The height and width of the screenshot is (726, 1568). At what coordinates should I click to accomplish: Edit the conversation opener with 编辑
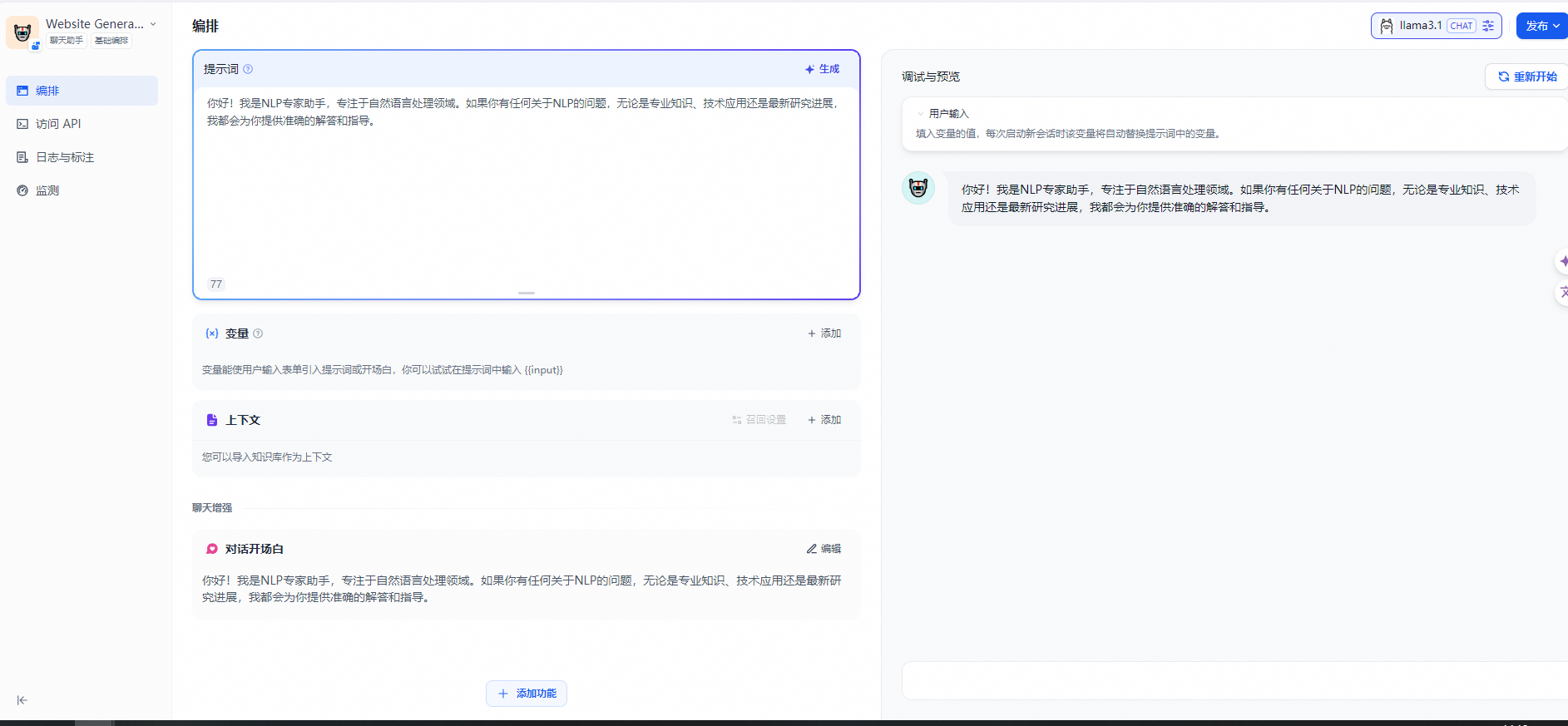click(824, 549)
